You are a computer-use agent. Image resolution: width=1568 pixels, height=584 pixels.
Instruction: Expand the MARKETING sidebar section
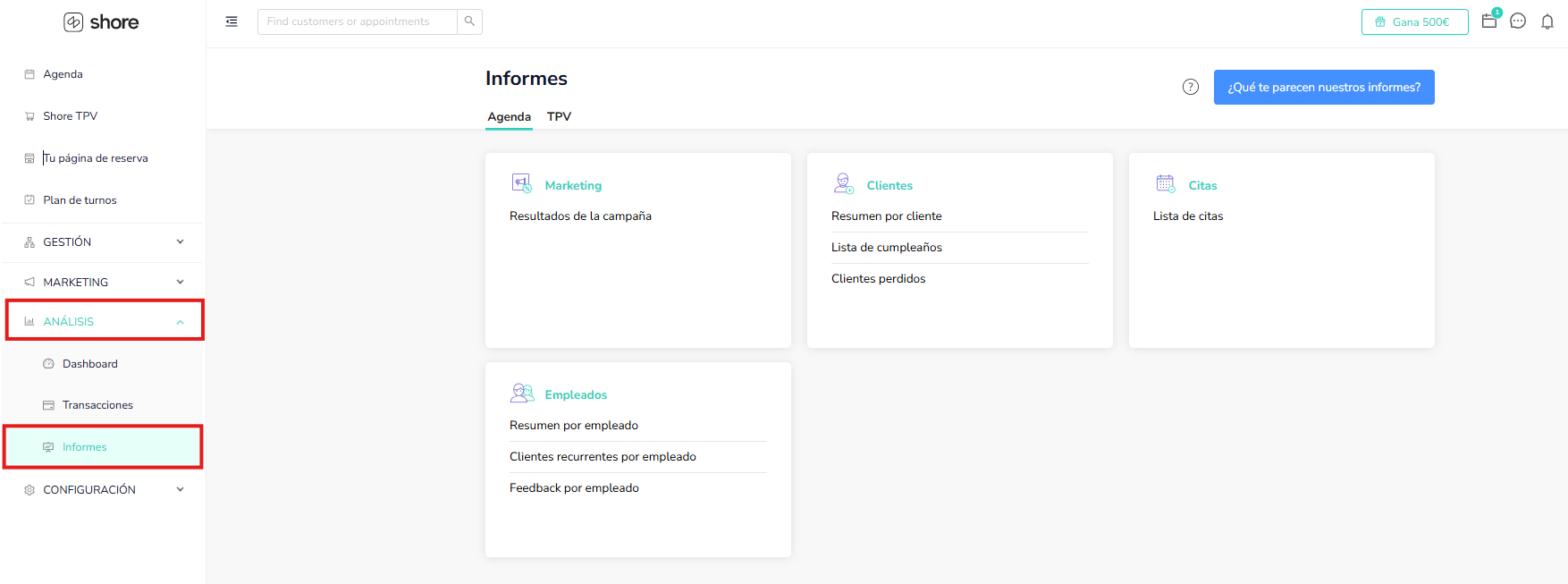coord(103,283)
